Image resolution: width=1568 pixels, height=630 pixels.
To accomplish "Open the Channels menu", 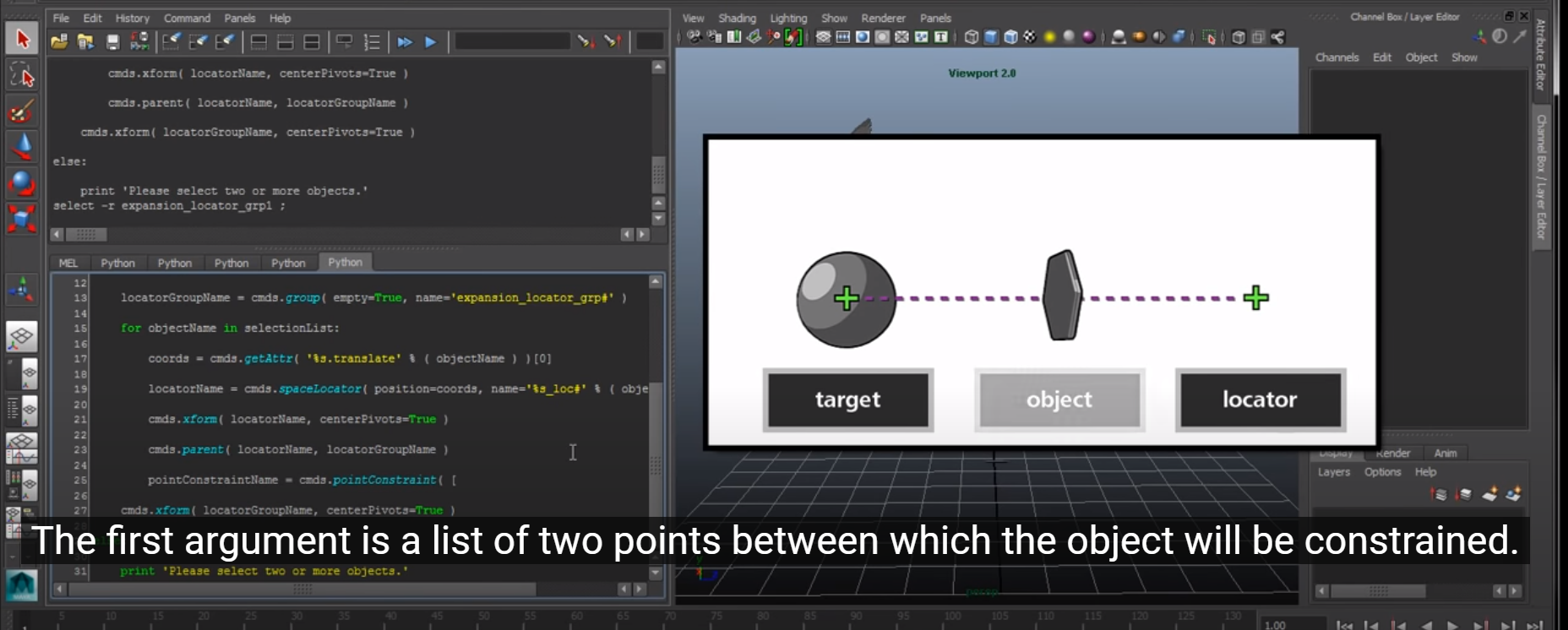I will tap(1337, 57).
